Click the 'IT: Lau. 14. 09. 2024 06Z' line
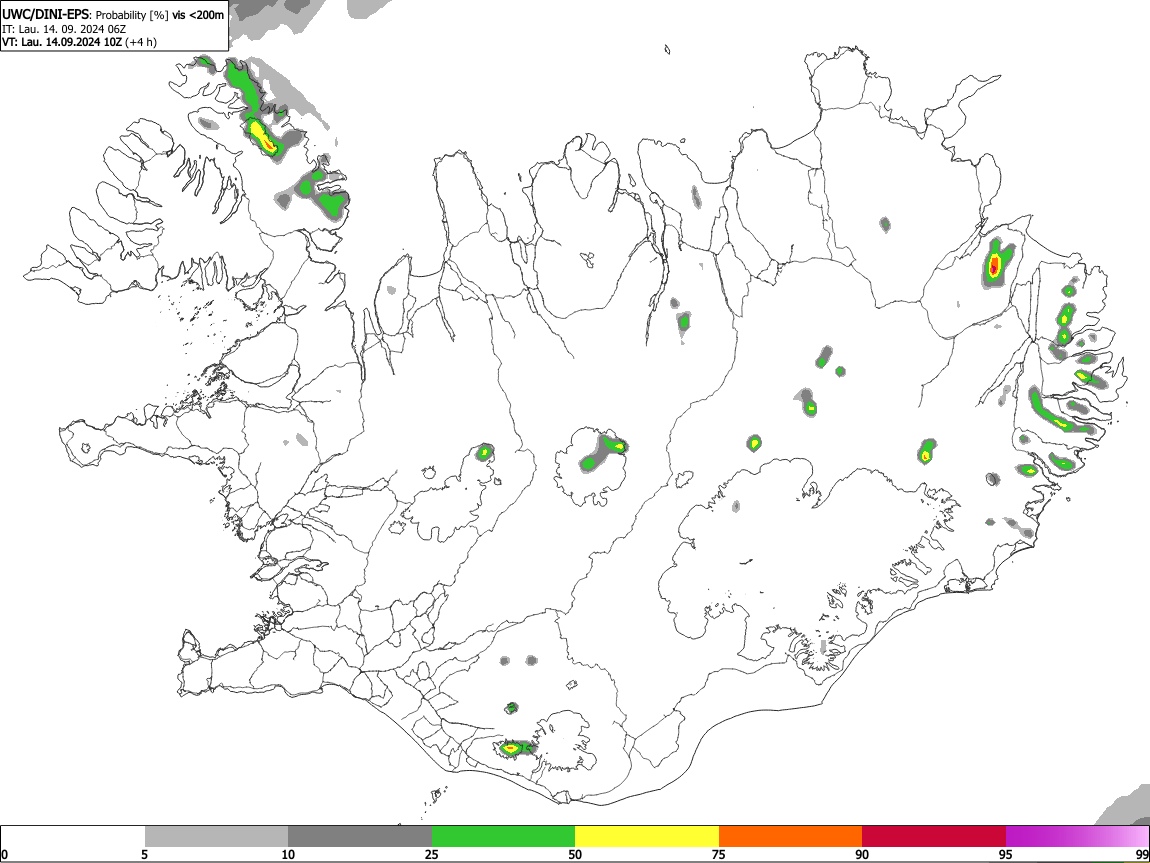 coord(64,29)
